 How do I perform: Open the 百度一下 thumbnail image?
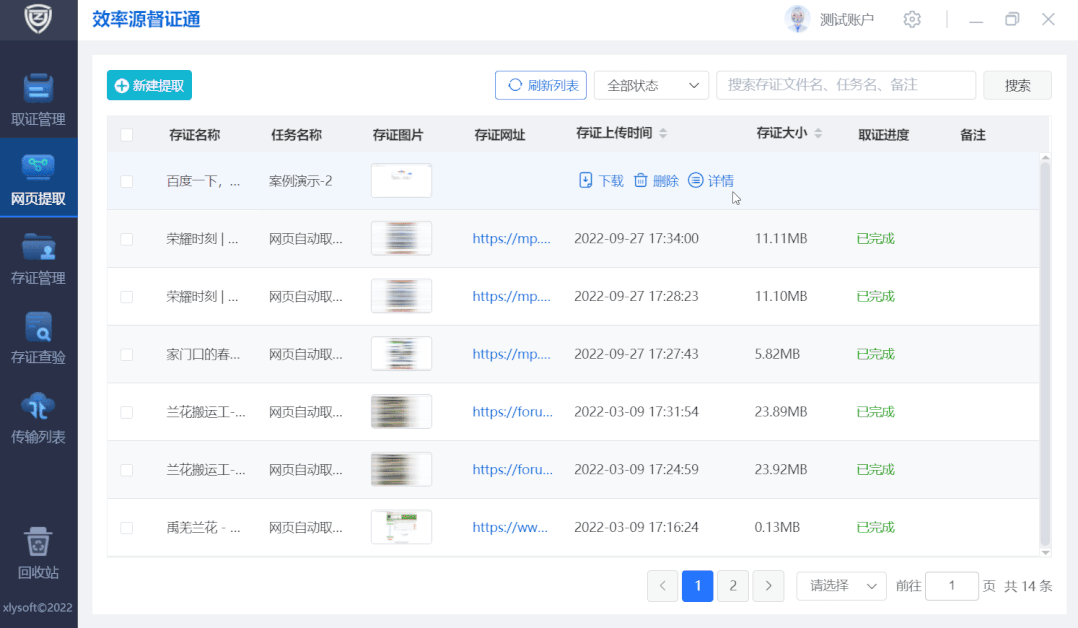pos(402,180)
